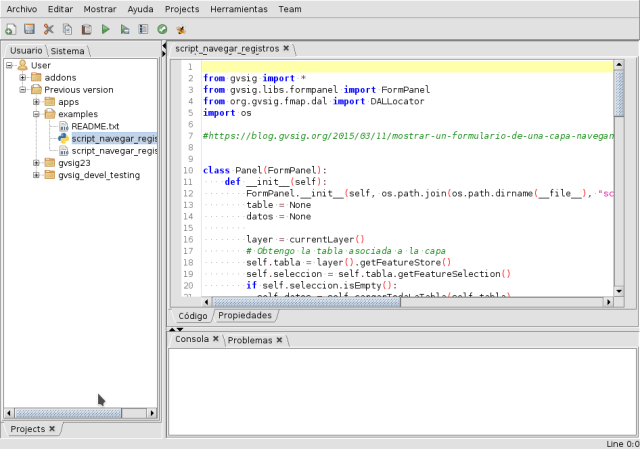Click the Save (floppy disk) icon
Viewport: 640px width, 449px height.
[29, 30]
